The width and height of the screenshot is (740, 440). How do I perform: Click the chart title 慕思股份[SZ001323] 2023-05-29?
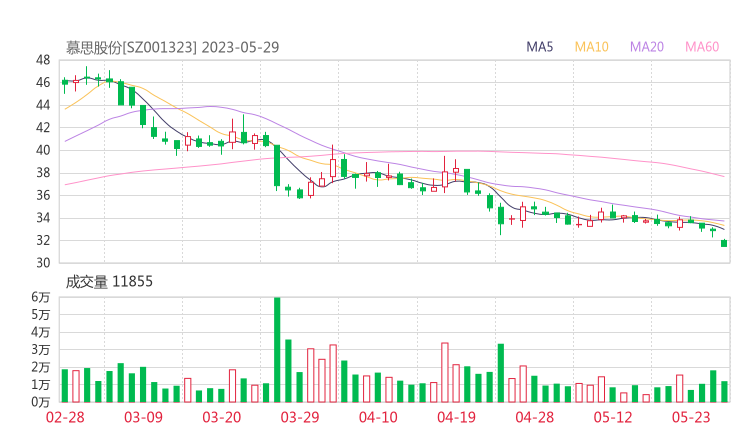pos(172,47)
